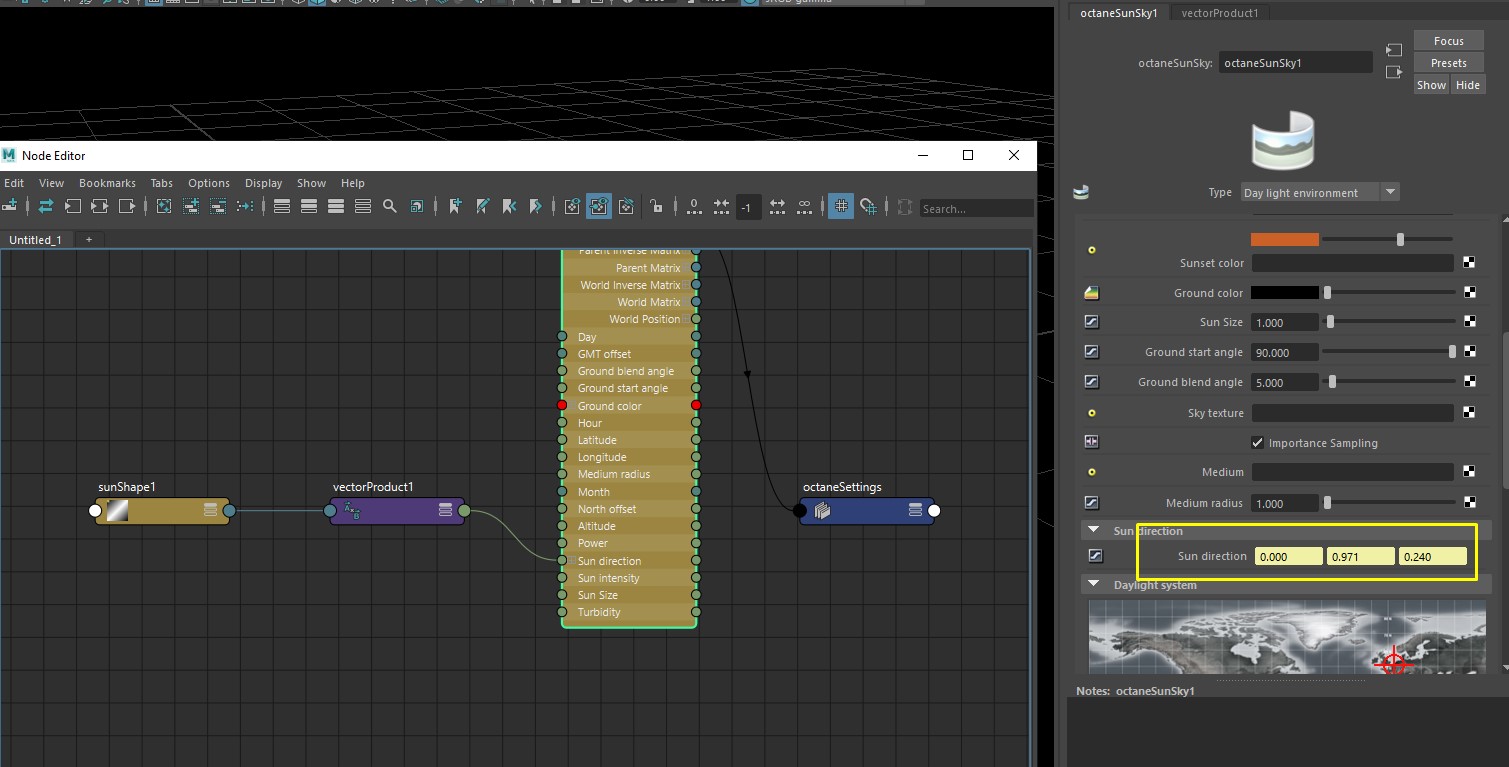Click the magnifier search icon in Node Editor toolbar

390,207
